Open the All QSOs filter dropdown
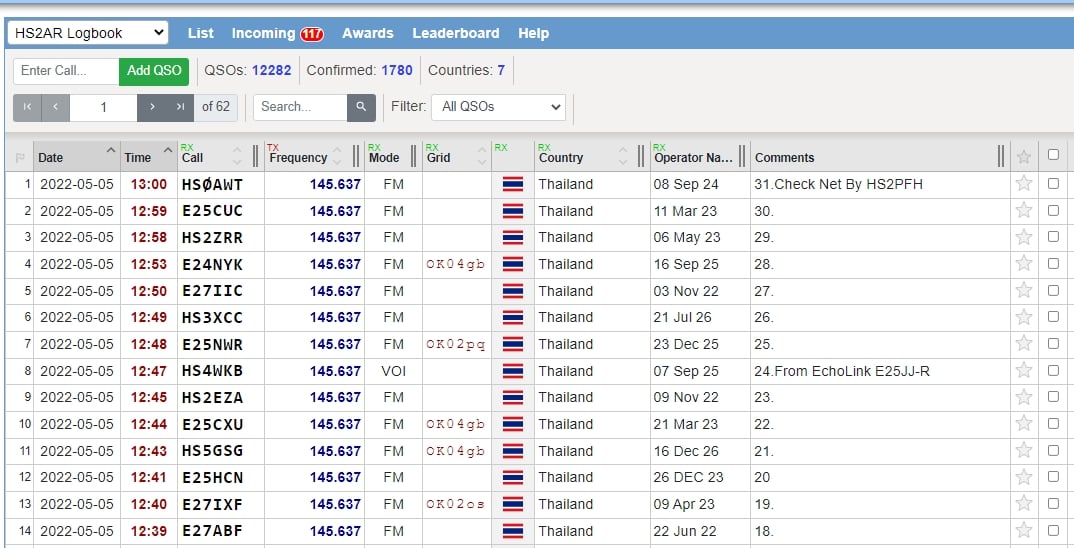The height and width of the screenshot is (548, 1074). 499,107
